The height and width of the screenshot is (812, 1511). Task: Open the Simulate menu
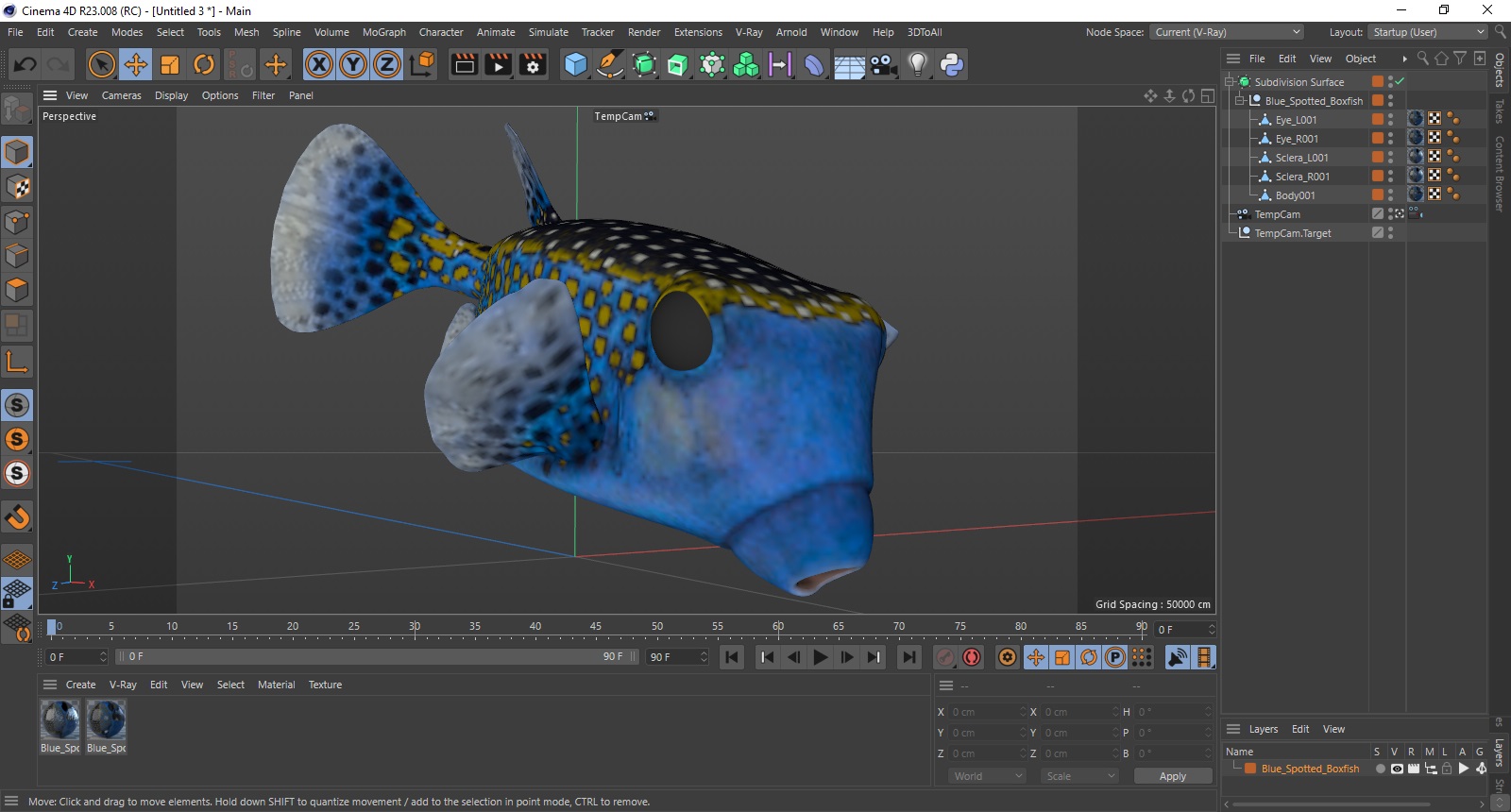(548, 32)
